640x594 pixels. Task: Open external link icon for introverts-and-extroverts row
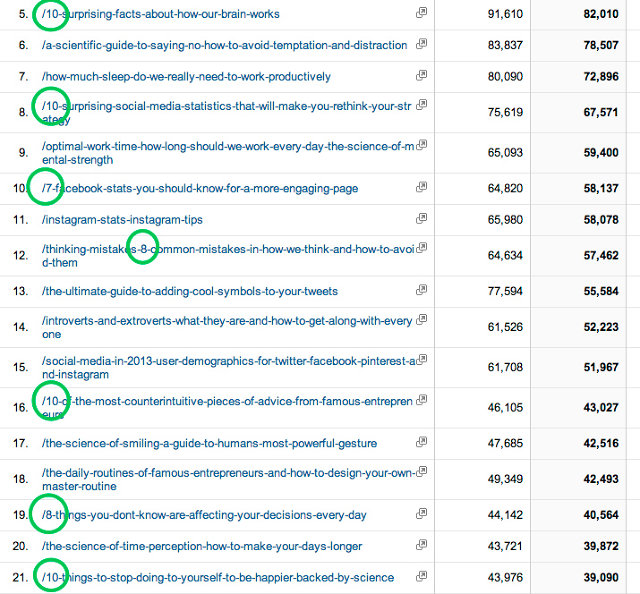[x=422, y=319]
